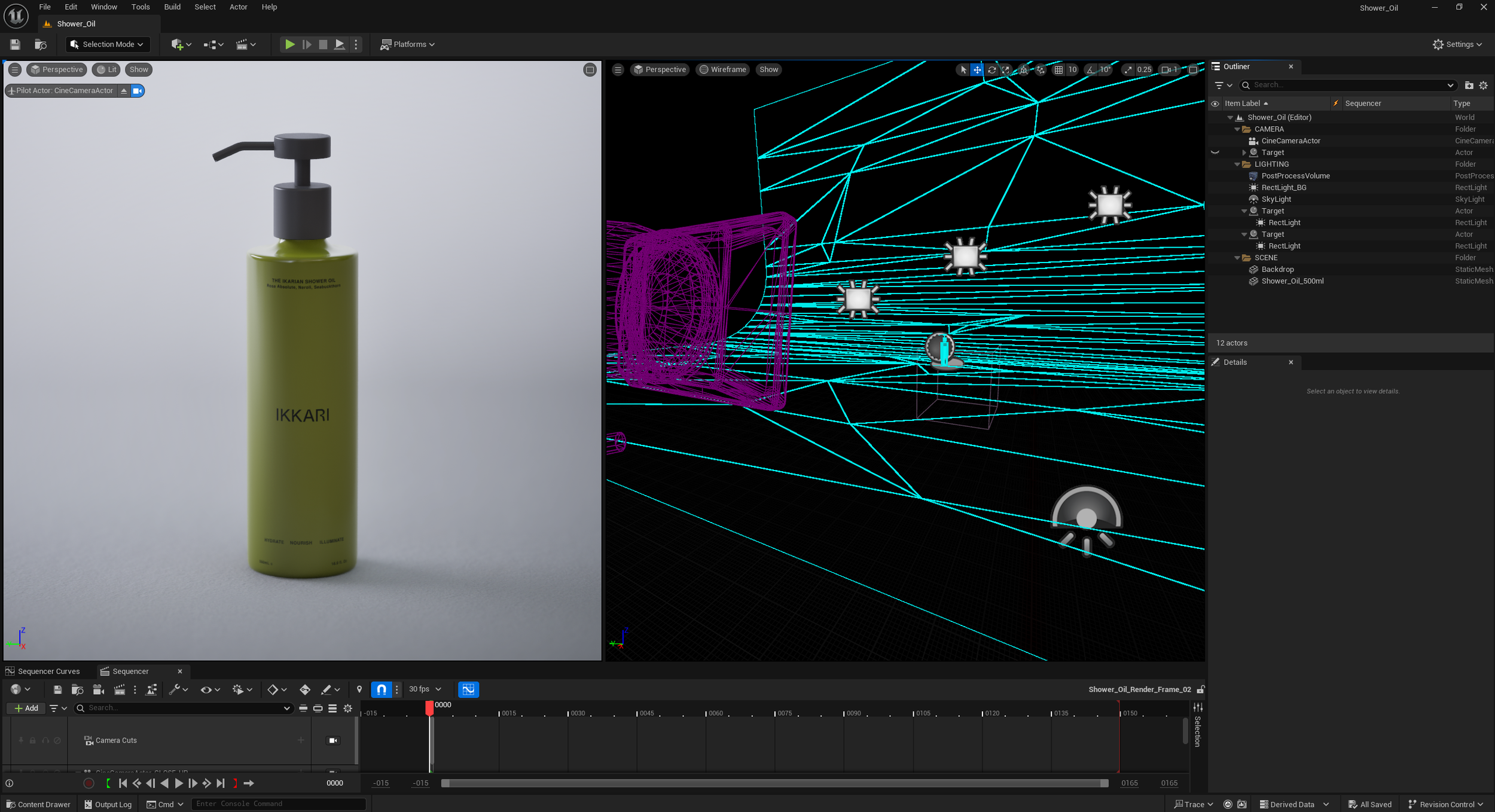Open the Build menu
Screen dimensions: 1495x812
click(x=172, y=7)
